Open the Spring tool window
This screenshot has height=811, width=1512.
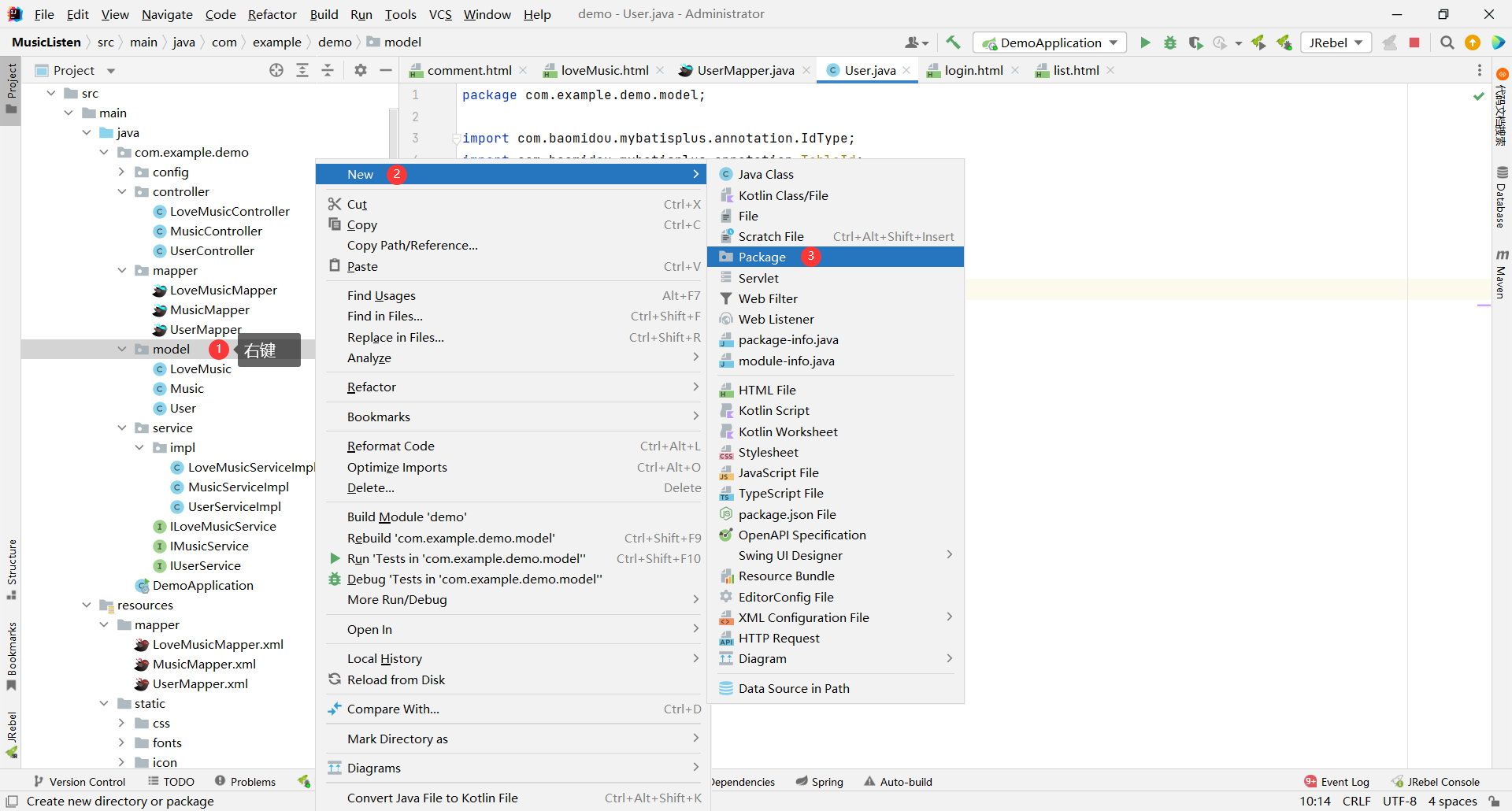pyautogui.click(x=819, y=781)
